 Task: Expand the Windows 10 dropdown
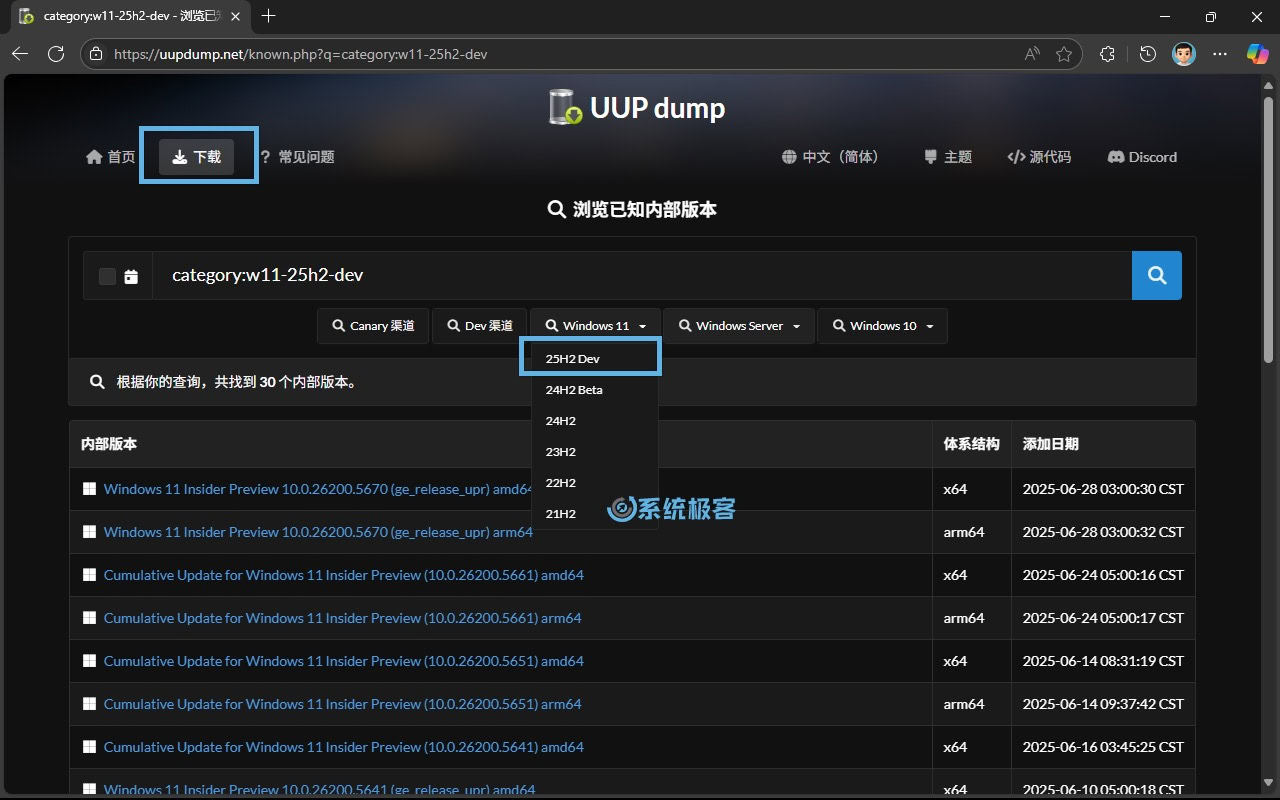click(x=882, y=326)
